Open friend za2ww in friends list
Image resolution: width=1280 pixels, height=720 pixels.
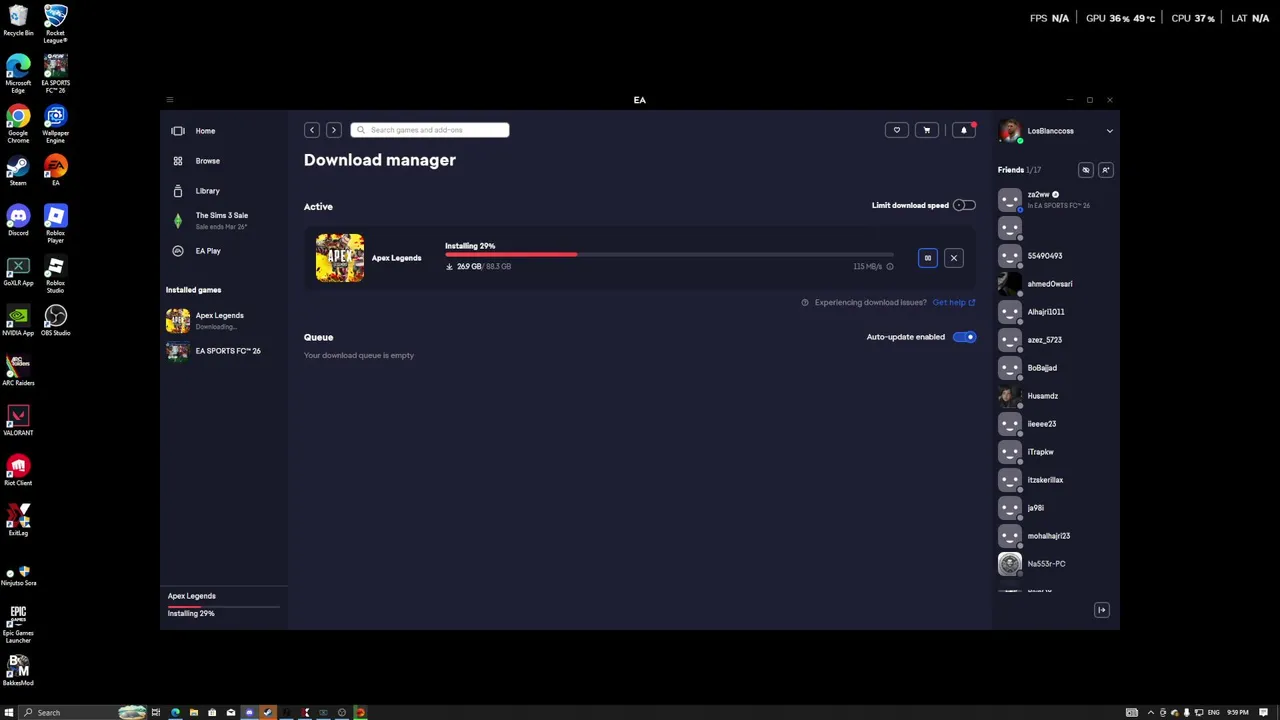(x=1056, y=200)
